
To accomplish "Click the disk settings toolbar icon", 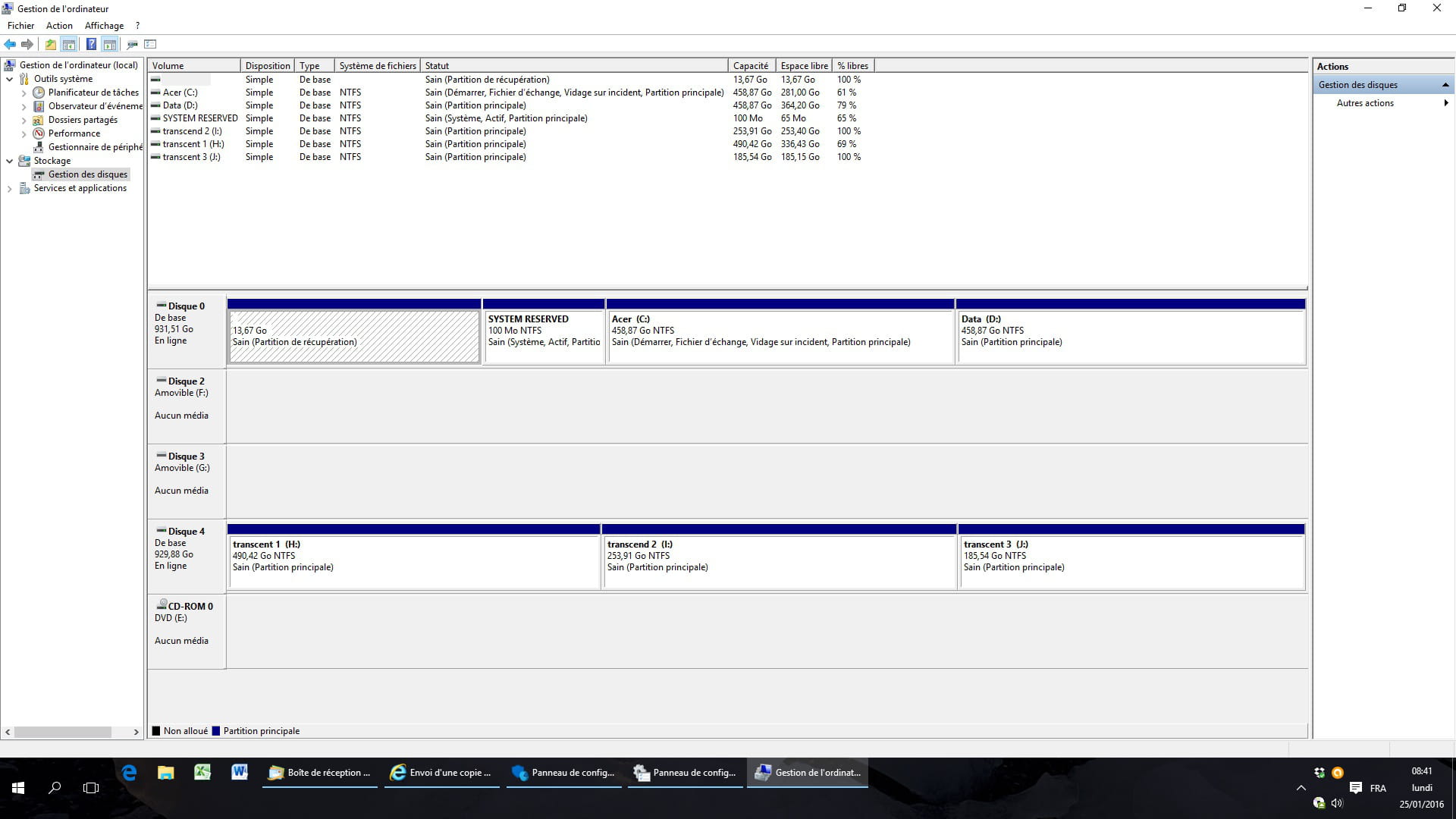I will point(132,44).
